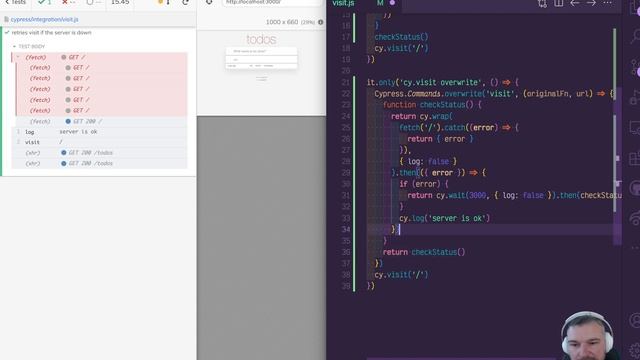This screenshot has width=640, height=360.
Task: Click the todos heading in app preview
Action: tap(261, 40)
